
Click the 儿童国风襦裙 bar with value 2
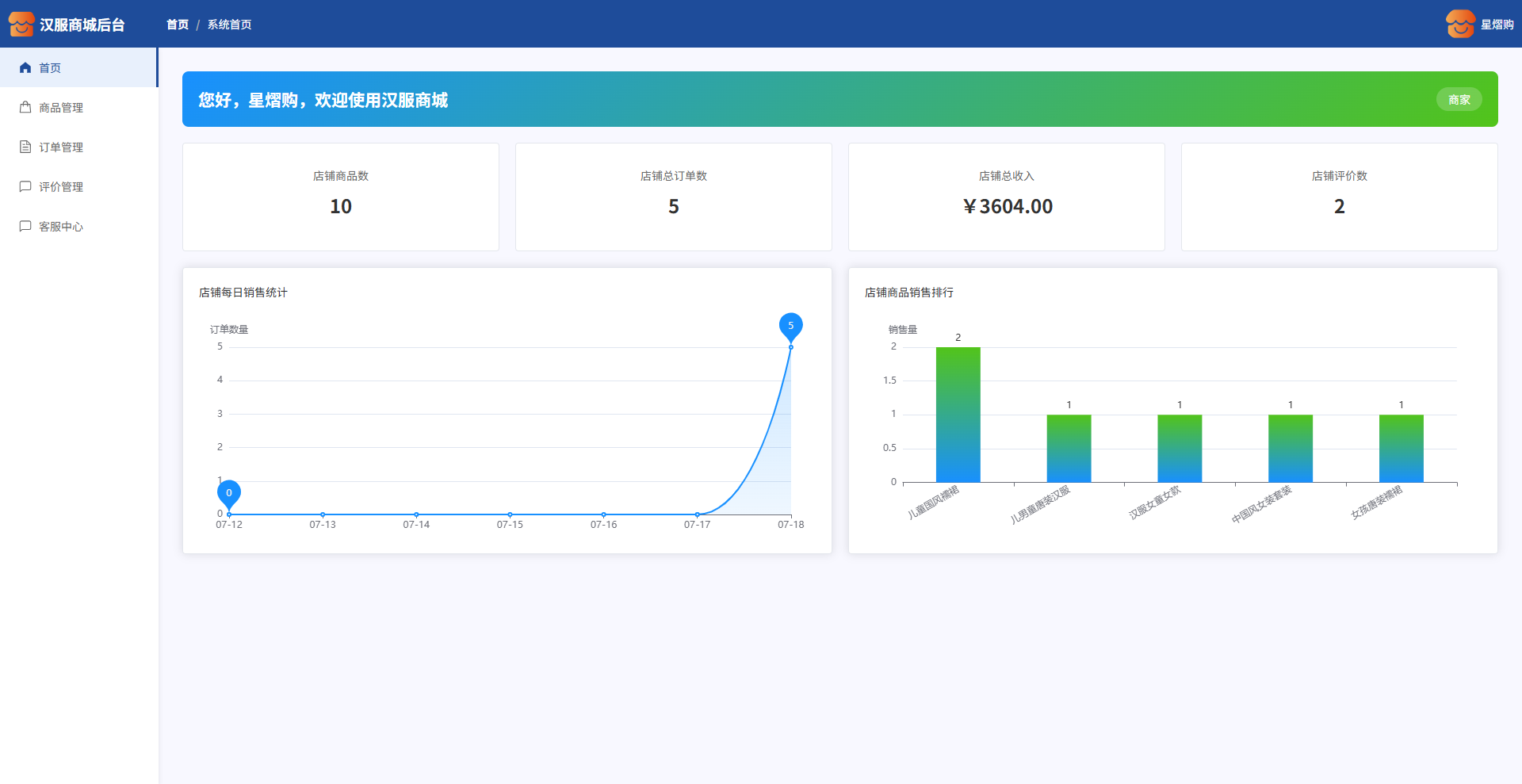958,415
